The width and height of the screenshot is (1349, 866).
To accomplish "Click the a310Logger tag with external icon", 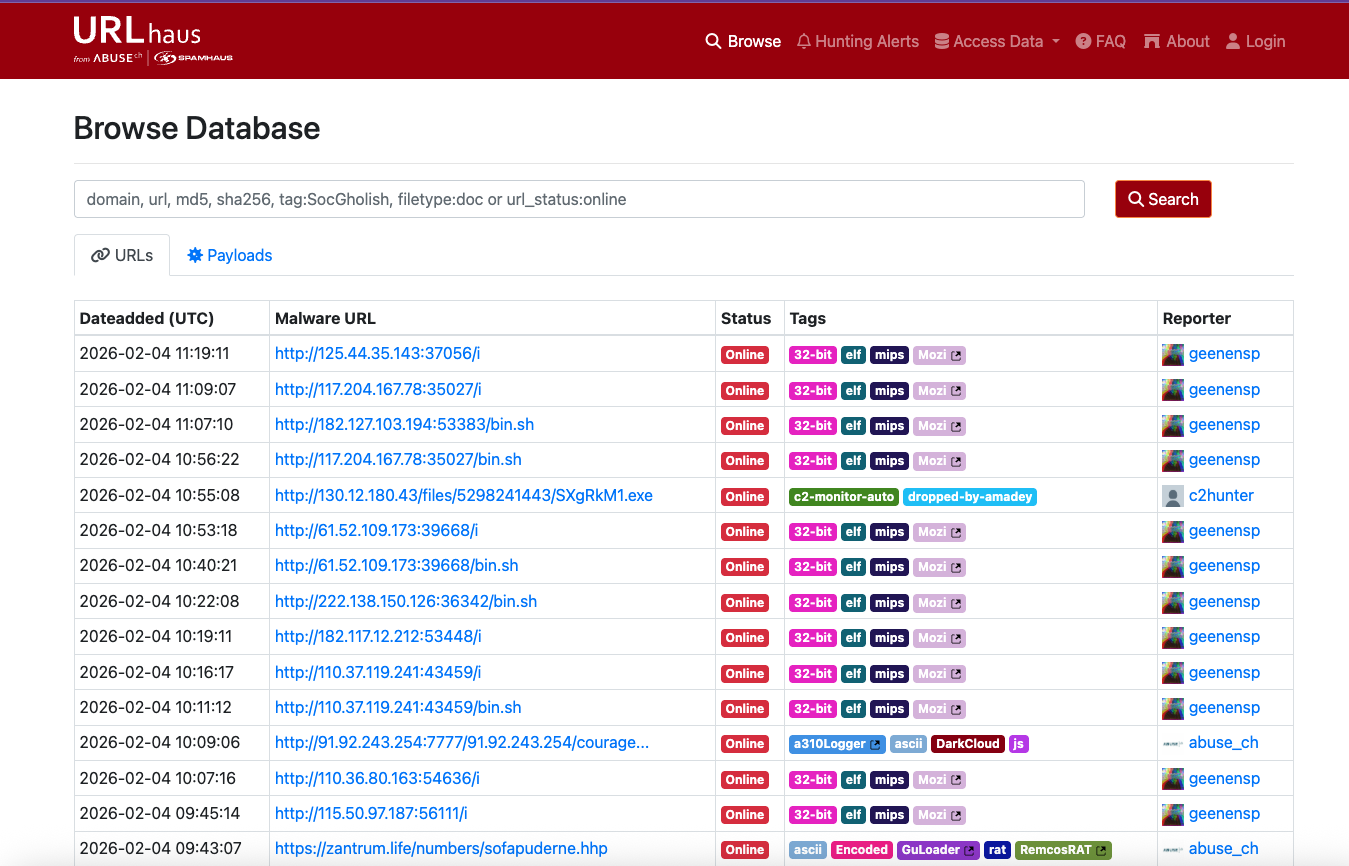I will (x=837, y=744).
